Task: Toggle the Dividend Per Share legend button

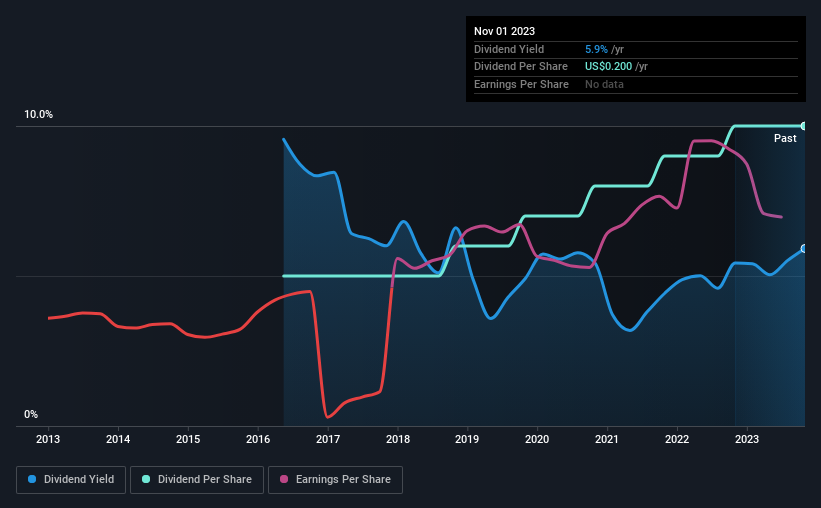Action: coord(197,480)
